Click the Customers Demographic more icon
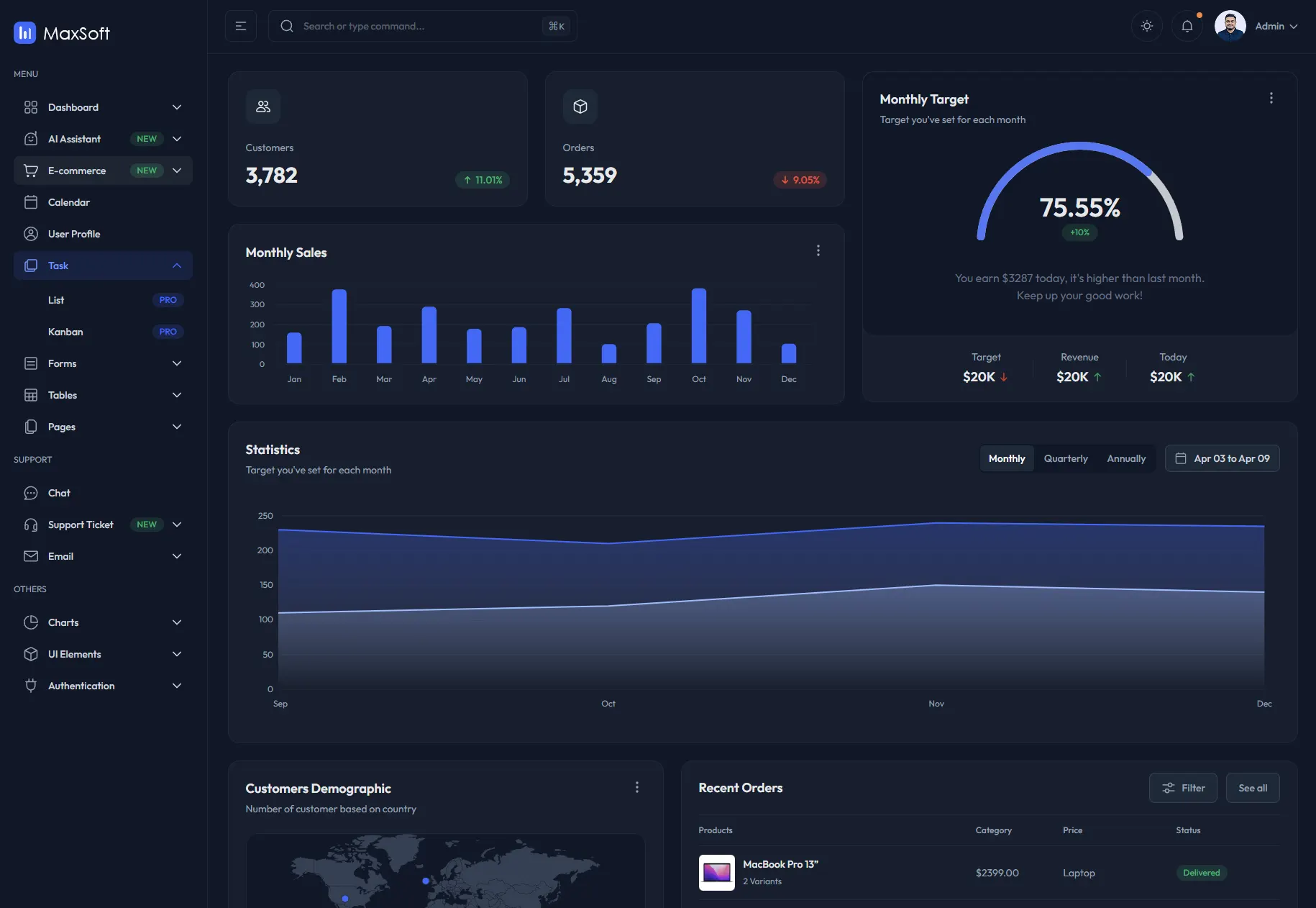Screen dimensions: 1316x908 click(x=636, y=787)
